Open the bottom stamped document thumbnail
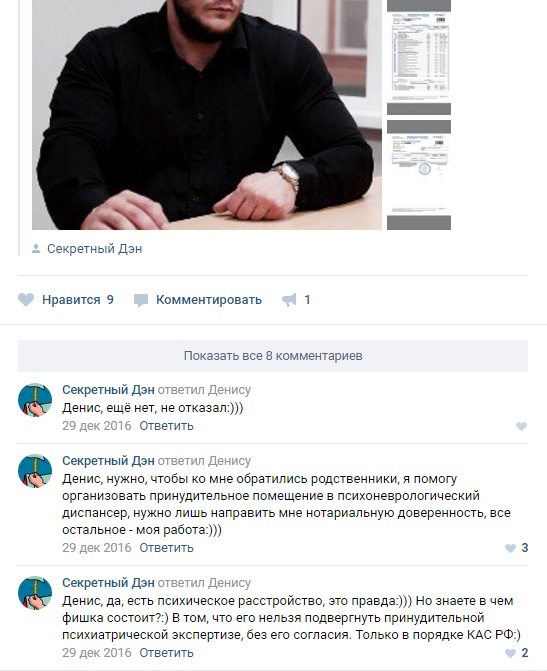Viewport: 547px width, 671px height. tap(419, 175)
